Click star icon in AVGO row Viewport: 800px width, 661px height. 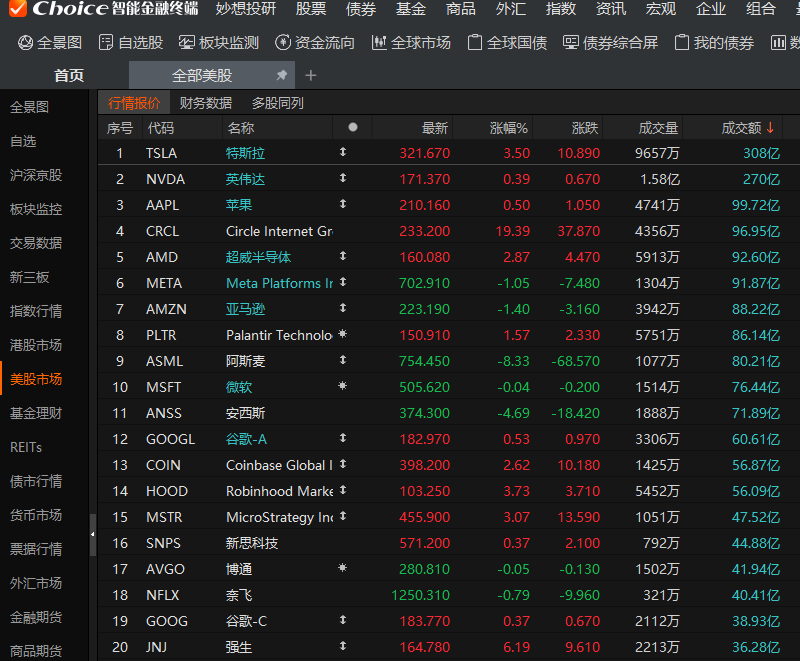(x=343, y=568)
